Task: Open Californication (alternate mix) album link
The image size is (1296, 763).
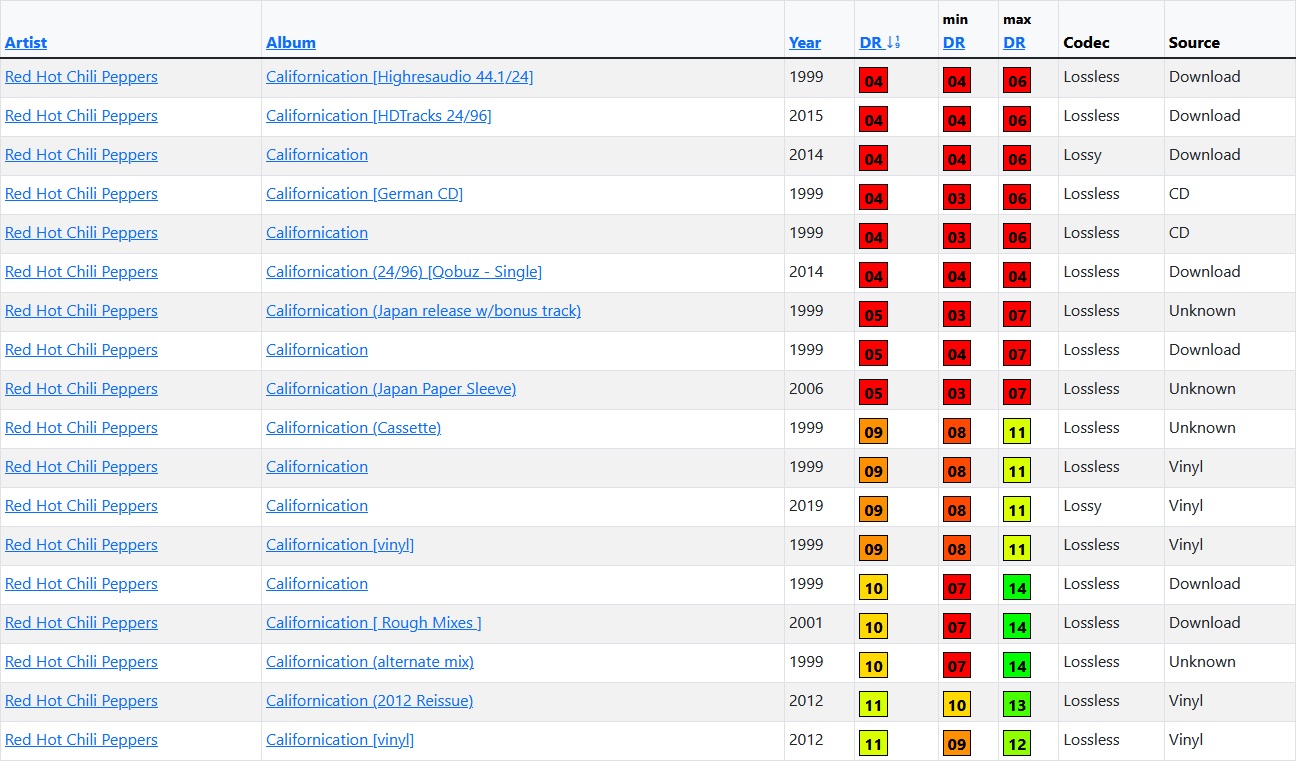Action: click(x=370, y=662)
